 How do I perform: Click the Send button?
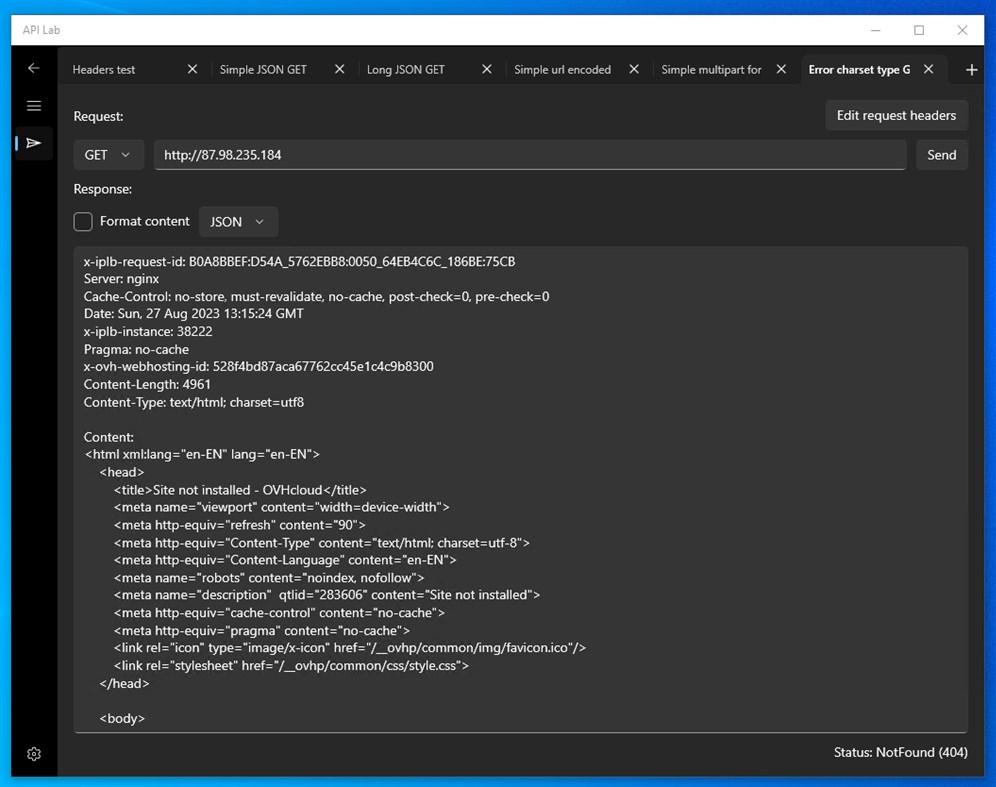(x=941, y=154)
